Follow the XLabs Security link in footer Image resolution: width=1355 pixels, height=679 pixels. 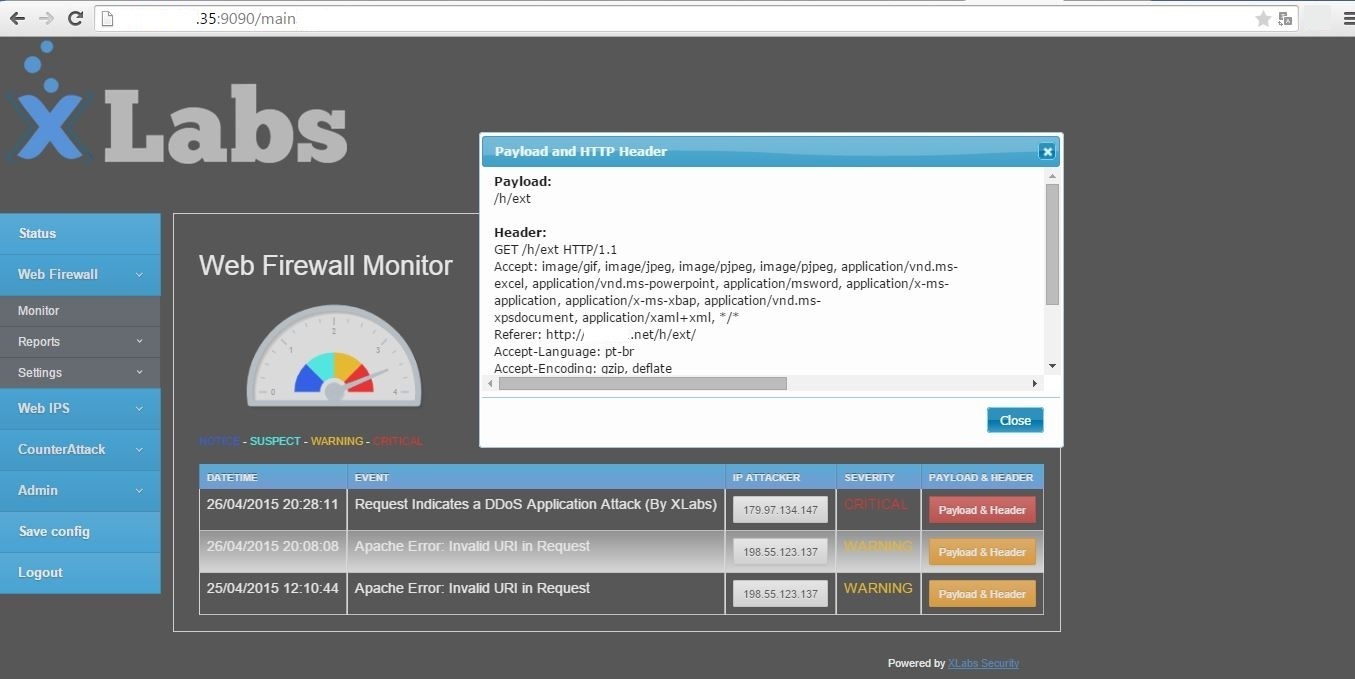(x=983, y=663)
